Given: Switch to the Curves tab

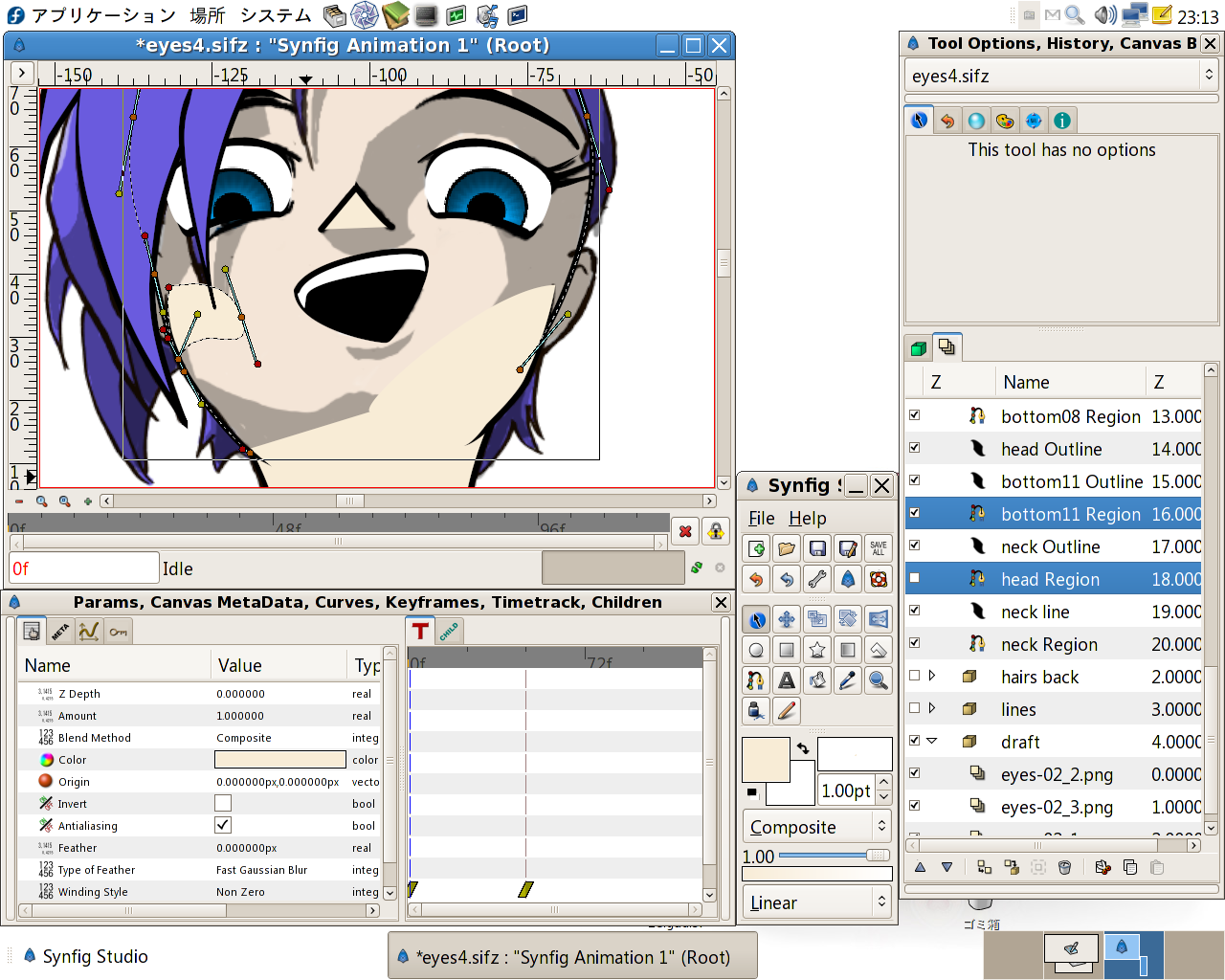Looking at the screenshot, I should 89,632.
